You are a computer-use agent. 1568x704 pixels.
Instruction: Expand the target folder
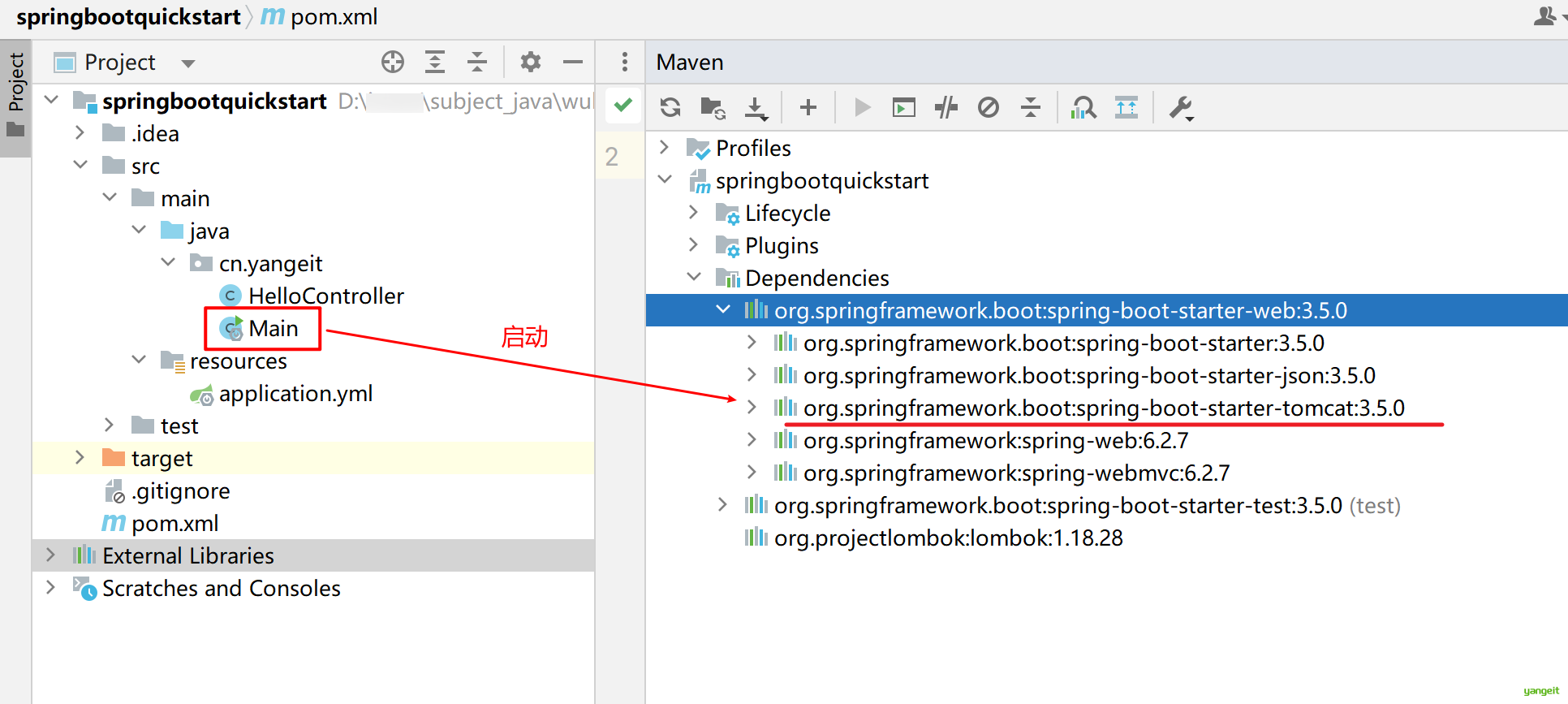80,457
